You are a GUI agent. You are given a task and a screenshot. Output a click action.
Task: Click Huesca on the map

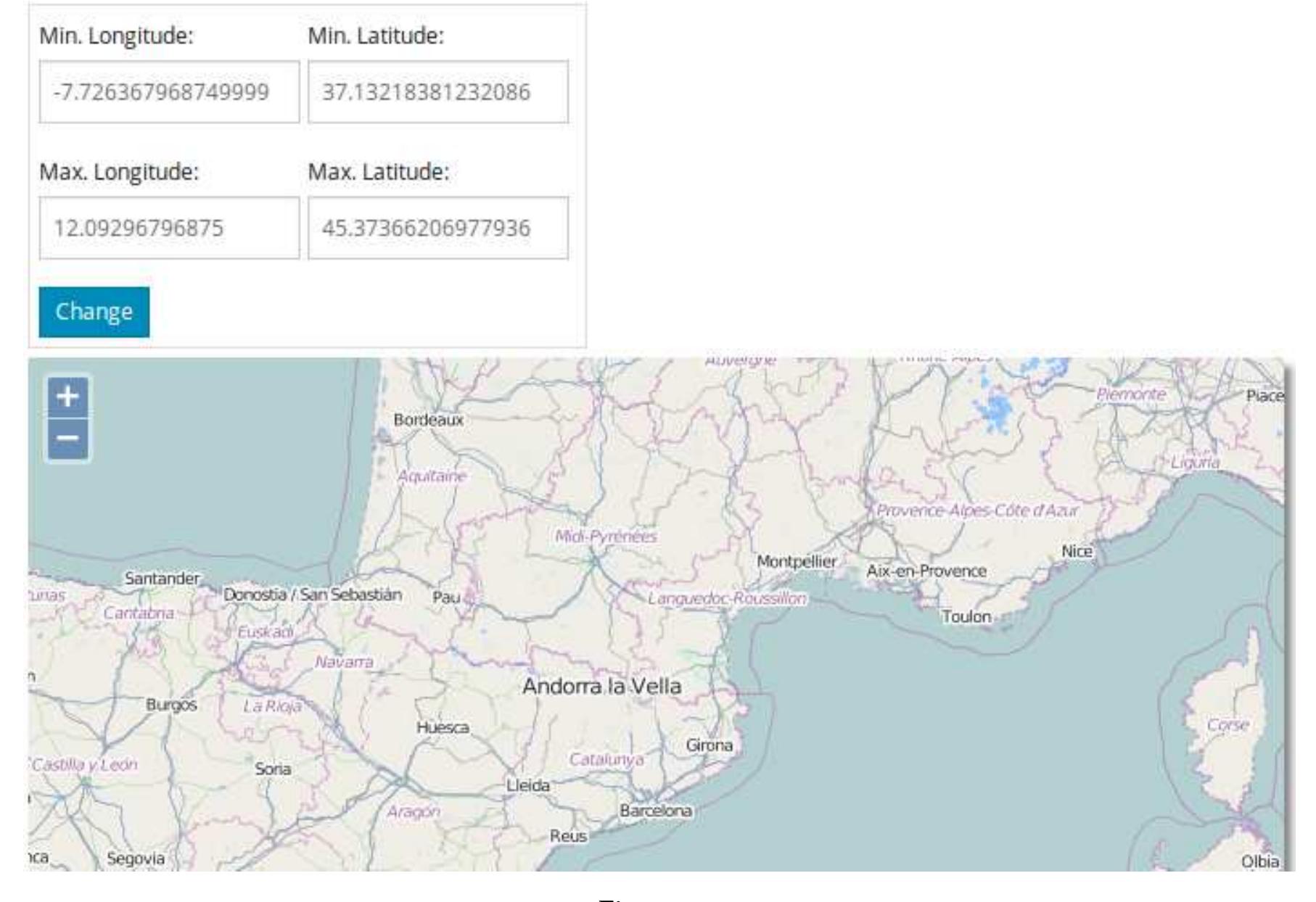pyautogui.click(x=443, y=727)
